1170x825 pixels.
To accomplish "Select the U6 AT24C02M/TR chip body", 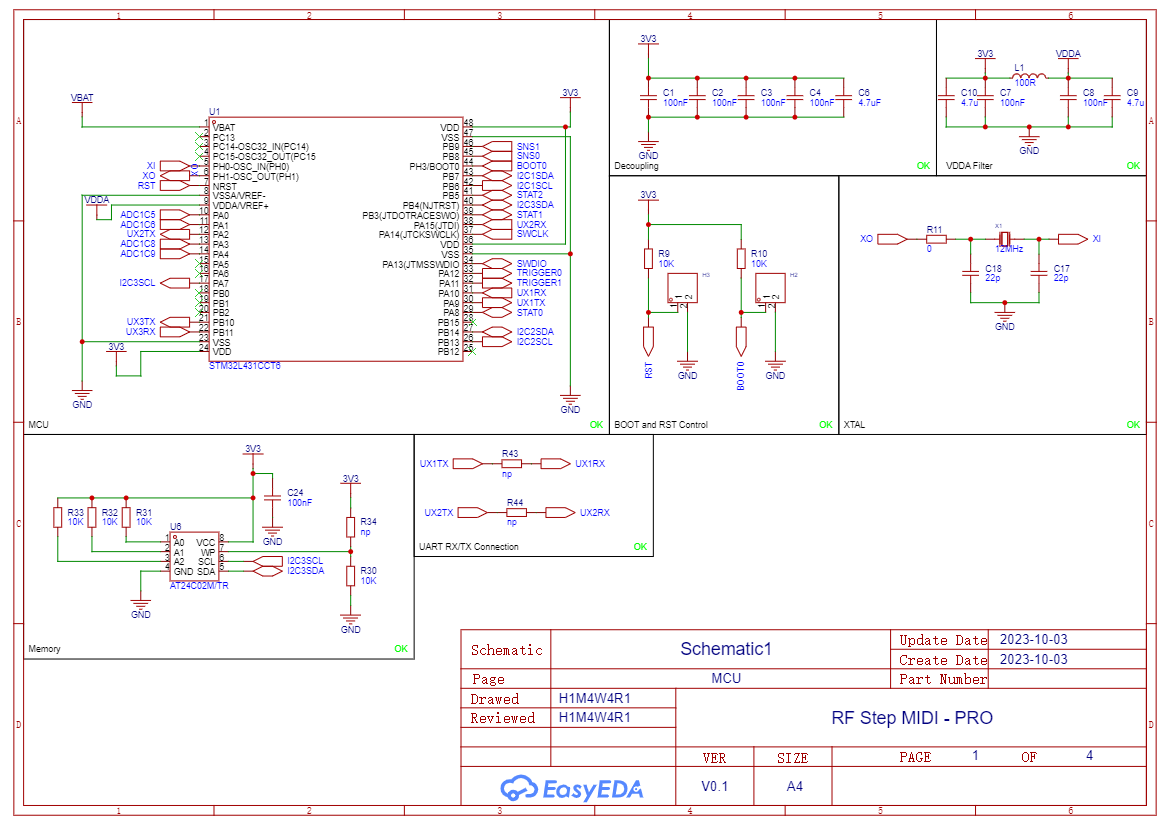I will (x=194, y=556).
